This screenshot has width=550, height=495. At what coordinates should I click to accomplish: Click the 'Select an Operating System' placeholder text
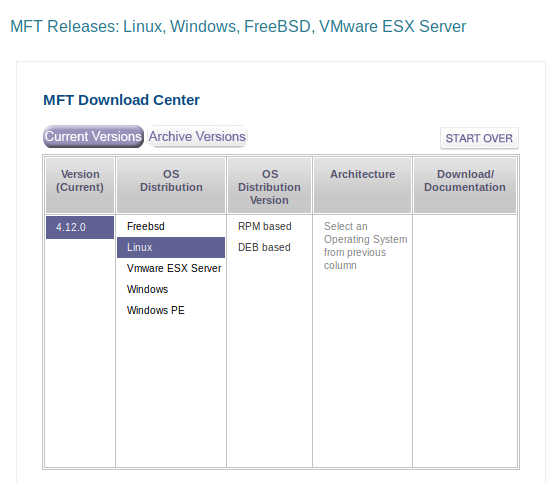pyautogui.click(x=365, y=246)
